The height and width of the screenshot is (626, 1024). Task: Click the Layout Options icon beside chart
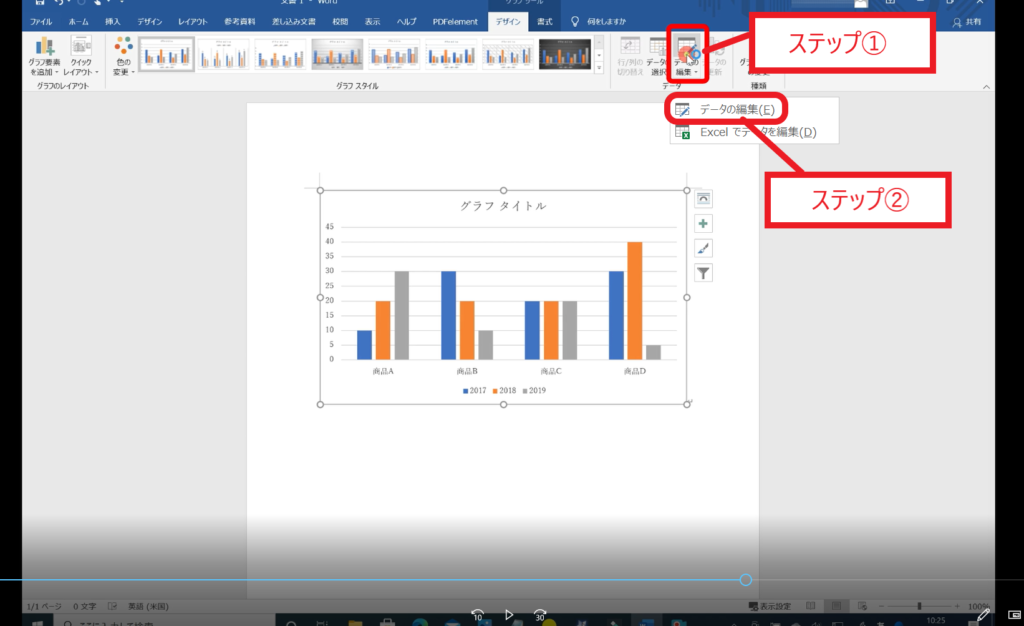[704, 199]
